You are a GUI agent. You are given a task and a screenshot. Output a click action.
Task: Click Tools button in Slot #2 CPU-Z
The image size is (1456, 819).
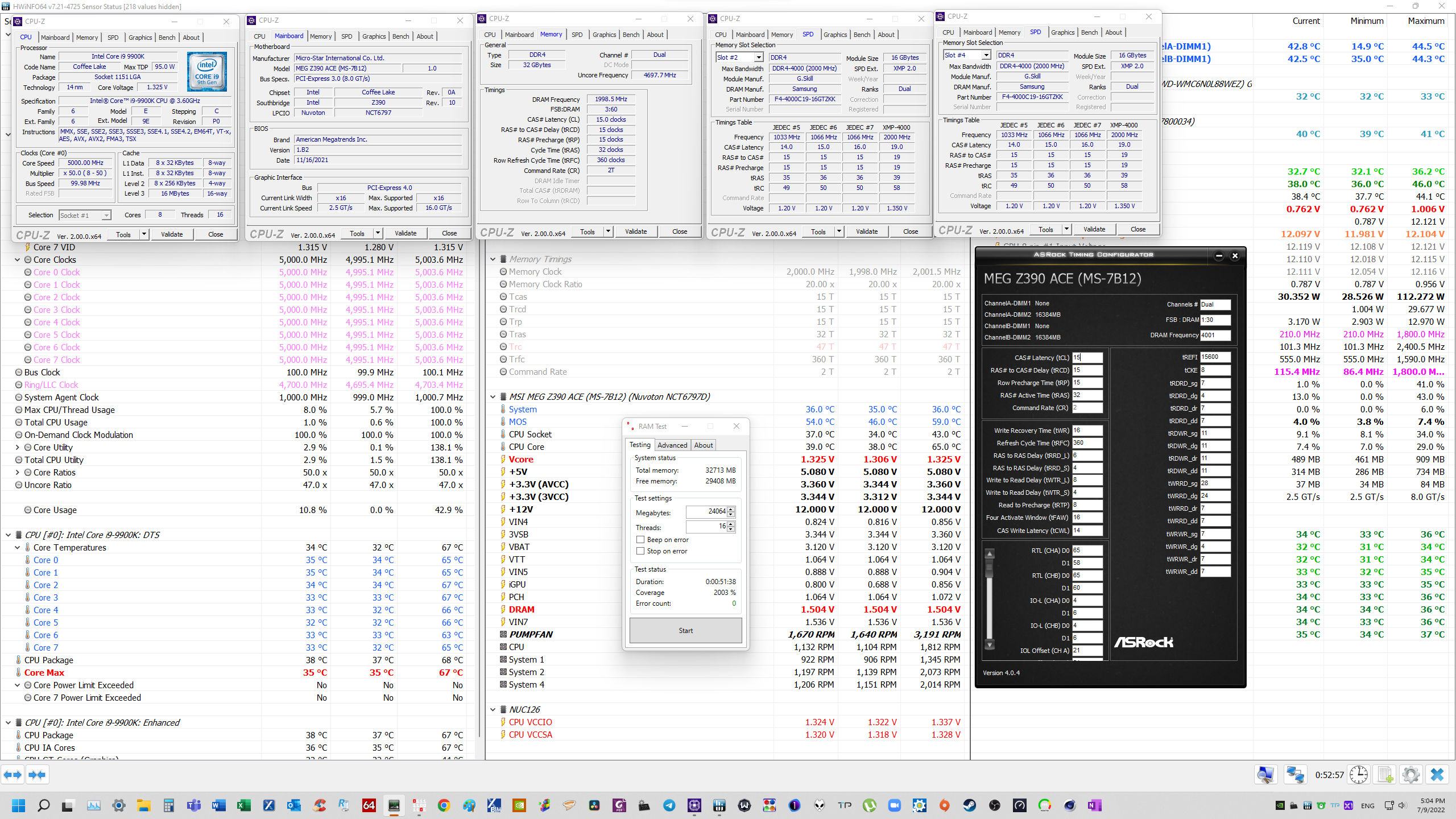point(818,231)
